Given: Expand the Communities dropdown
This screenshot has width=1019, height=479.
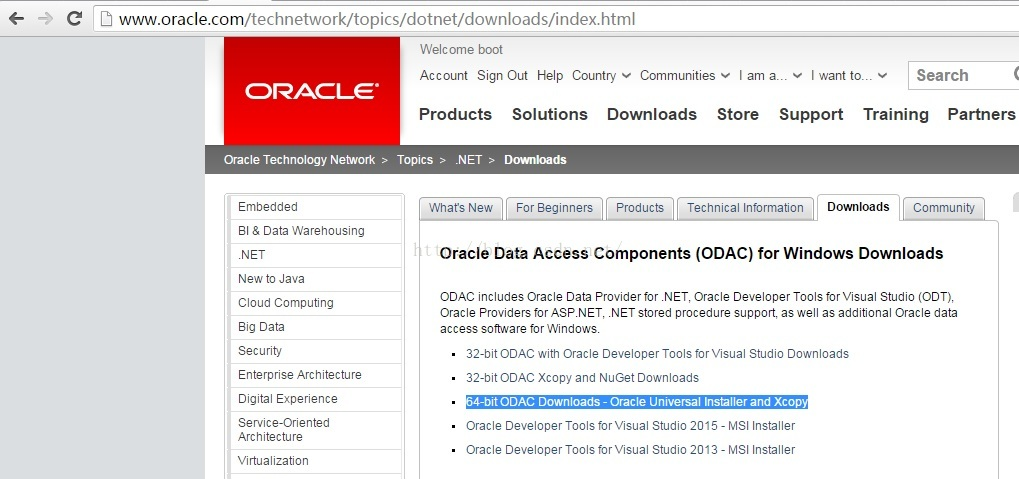Looking at the screenshot, I should pos(685,75).
